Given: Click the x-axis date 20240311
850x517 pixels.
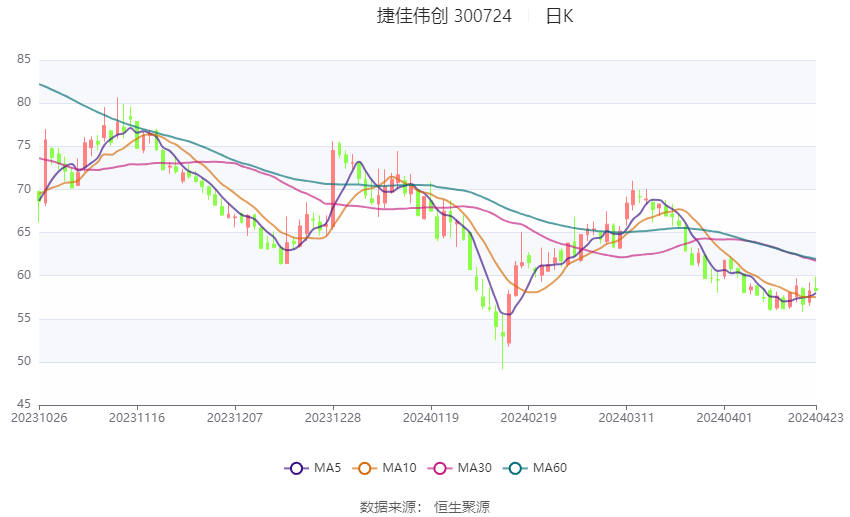Looking at the screenshot, I should pos(627,418).
